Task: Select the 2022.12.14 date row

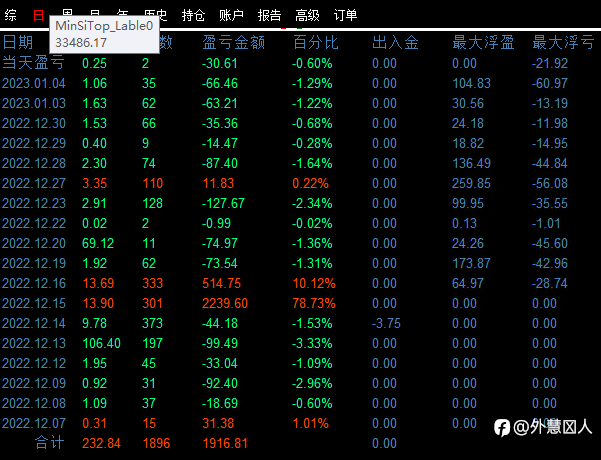Action: [x=34, y=323]
